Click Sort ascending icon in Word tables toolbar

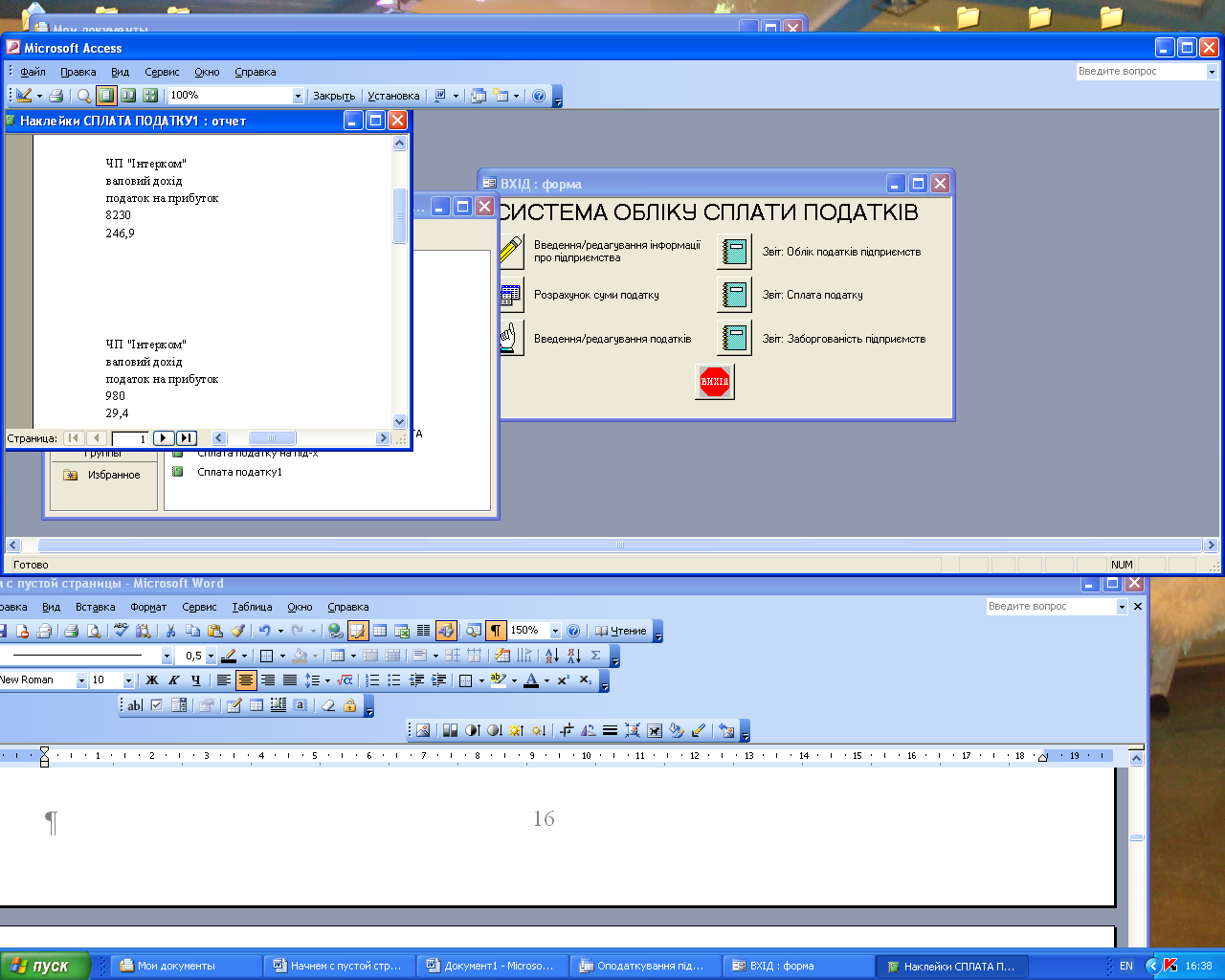pos(551,656)
